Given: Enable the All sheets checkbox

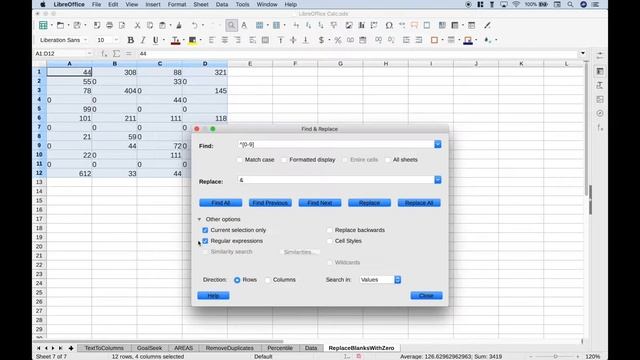Looking at the screenshot, I should (x=388, y=160).
